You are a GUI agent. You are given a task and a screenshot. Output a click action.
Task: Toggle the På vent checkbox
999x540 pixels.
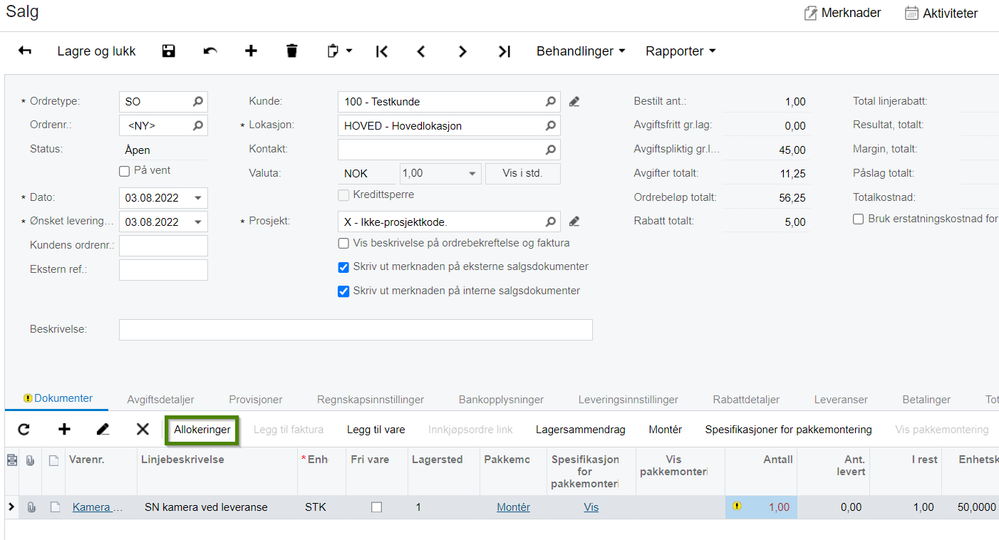coord(124,171)
